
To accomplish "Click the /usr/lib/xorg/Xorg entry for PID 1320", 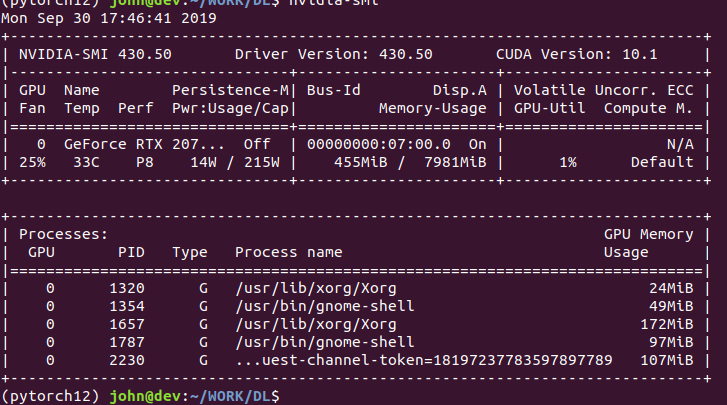I will click(316, 288).
